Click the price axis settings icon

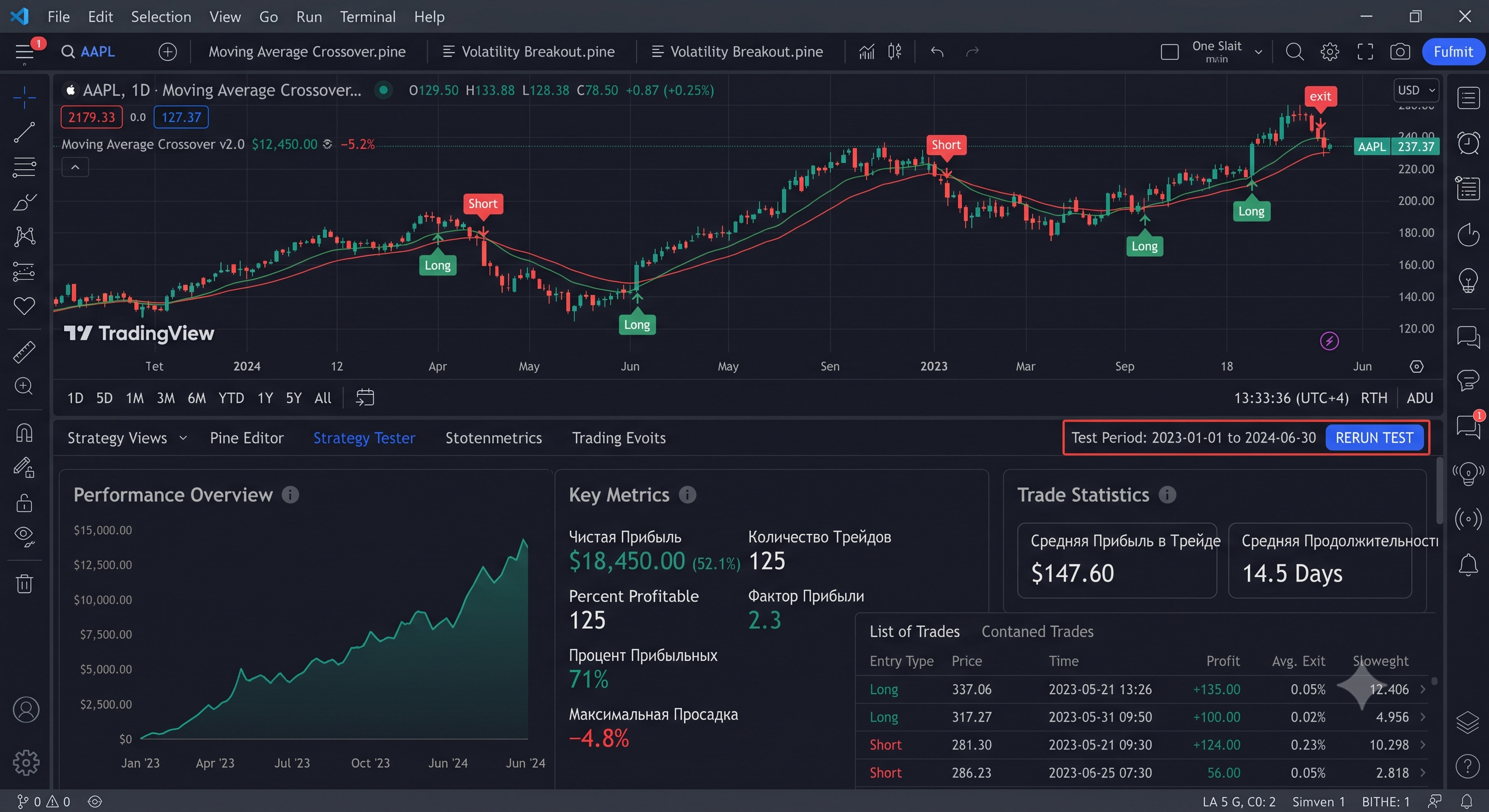coord(1416,366)
